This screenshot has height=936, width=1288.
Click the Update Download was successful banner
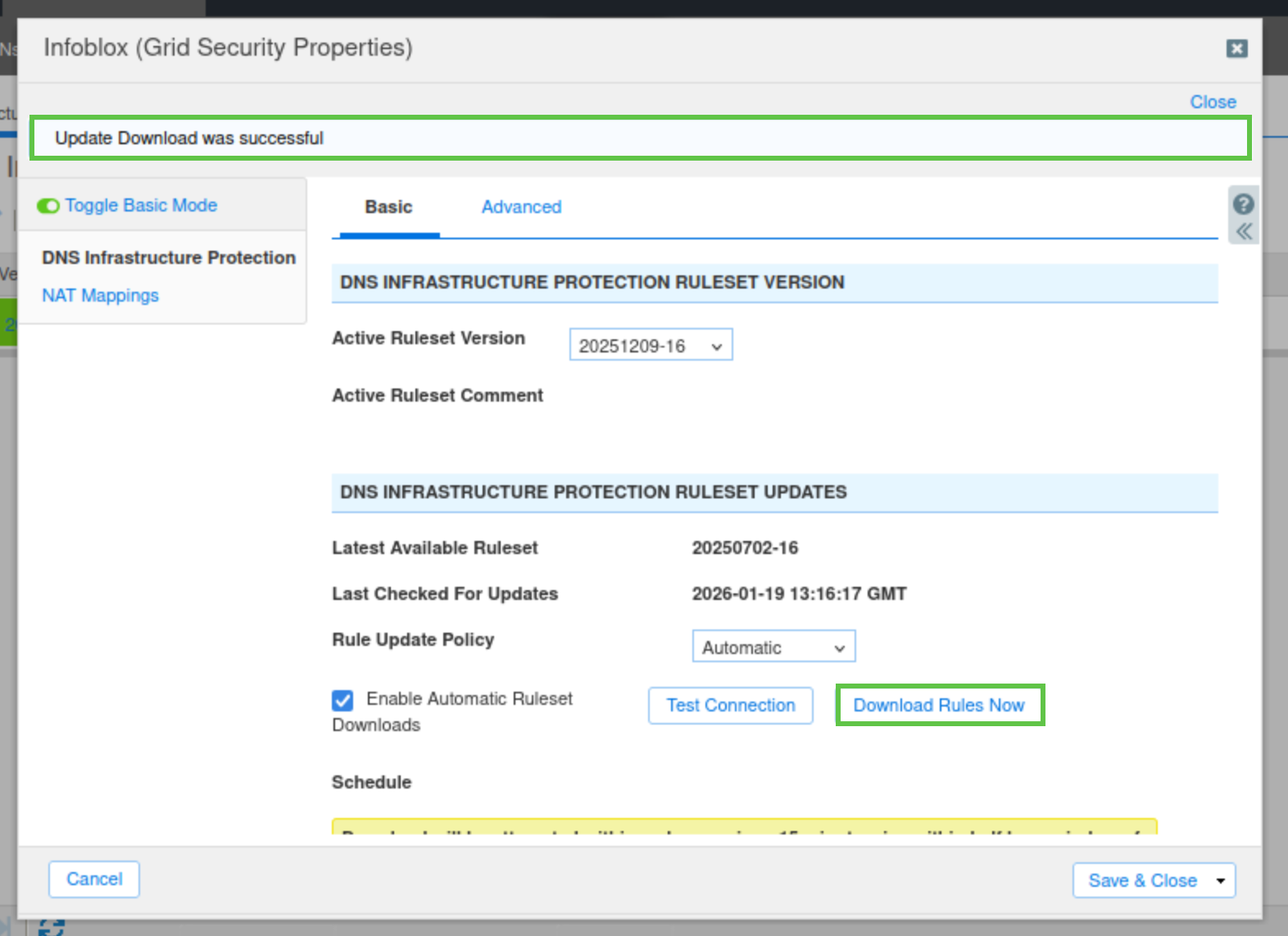pyautogui.click(x=639, y=139)
